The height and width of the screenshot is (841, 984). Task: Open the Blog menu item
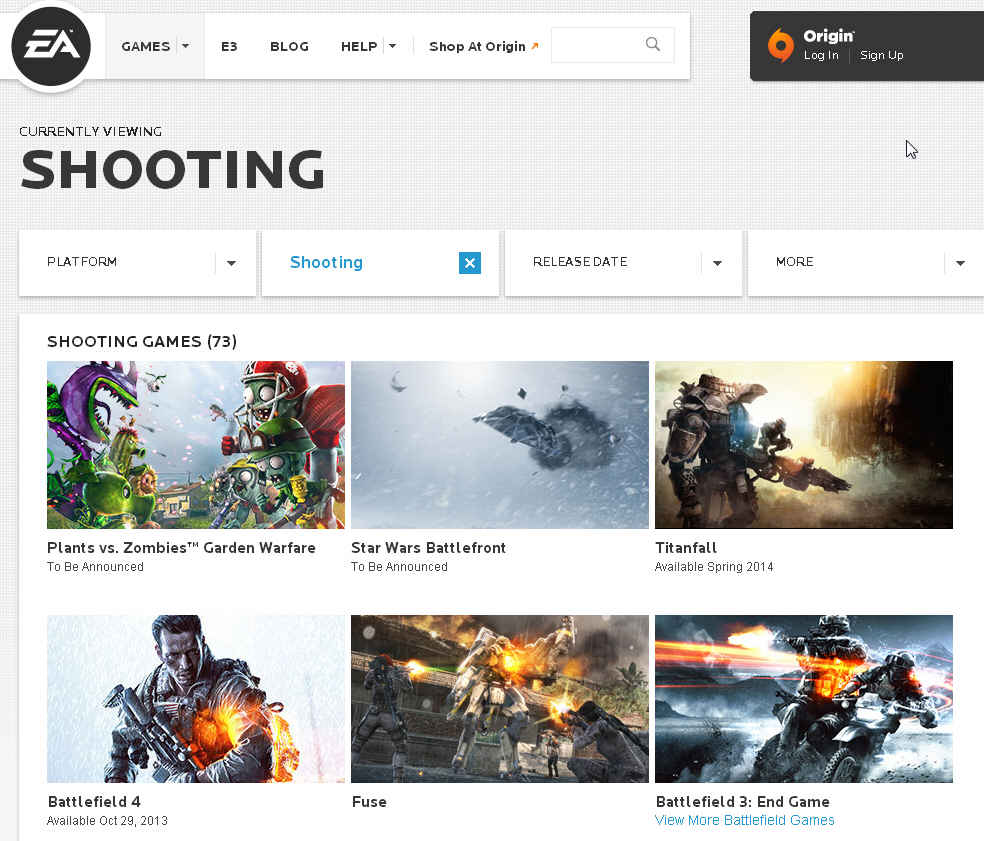[x=289, y=46]
